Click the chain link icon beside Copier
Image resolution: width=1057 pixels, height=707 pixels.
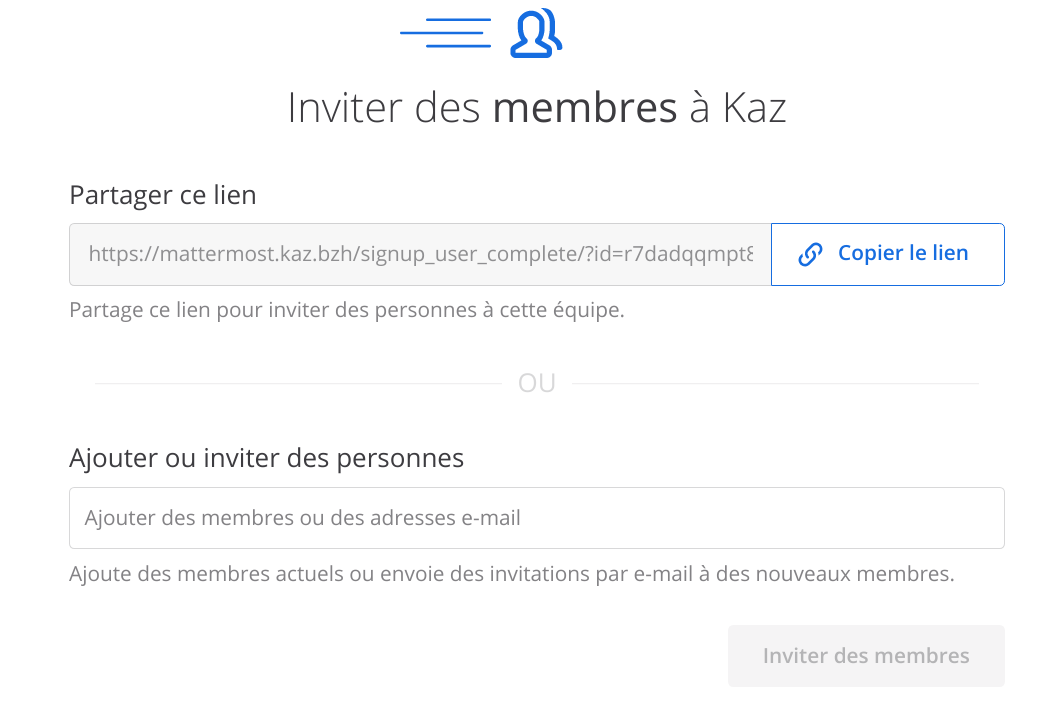click(810, 254)
